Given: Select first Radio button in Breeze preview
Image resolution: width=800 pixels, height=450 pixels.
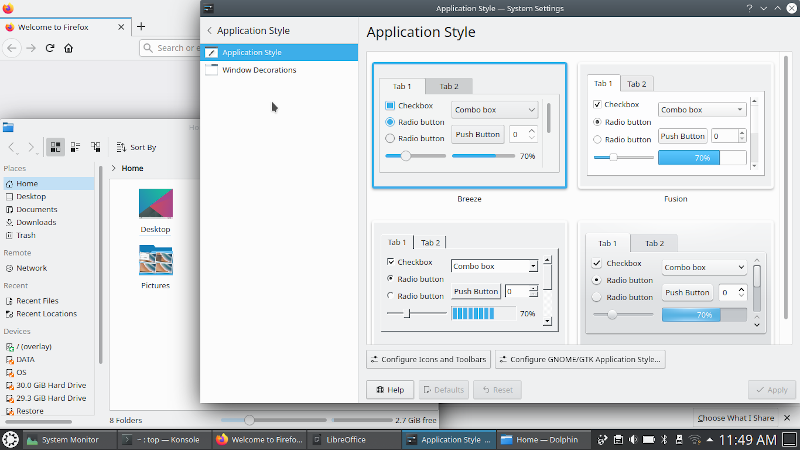Looking at the screenshot, I should click(x=390, y=122).
